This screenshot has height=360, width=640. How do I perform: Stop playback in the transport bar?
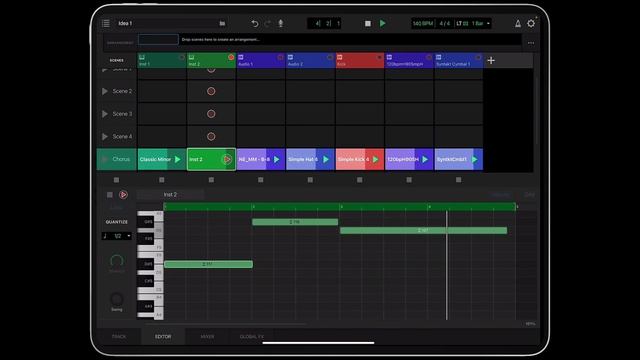[x=368, y=23]
